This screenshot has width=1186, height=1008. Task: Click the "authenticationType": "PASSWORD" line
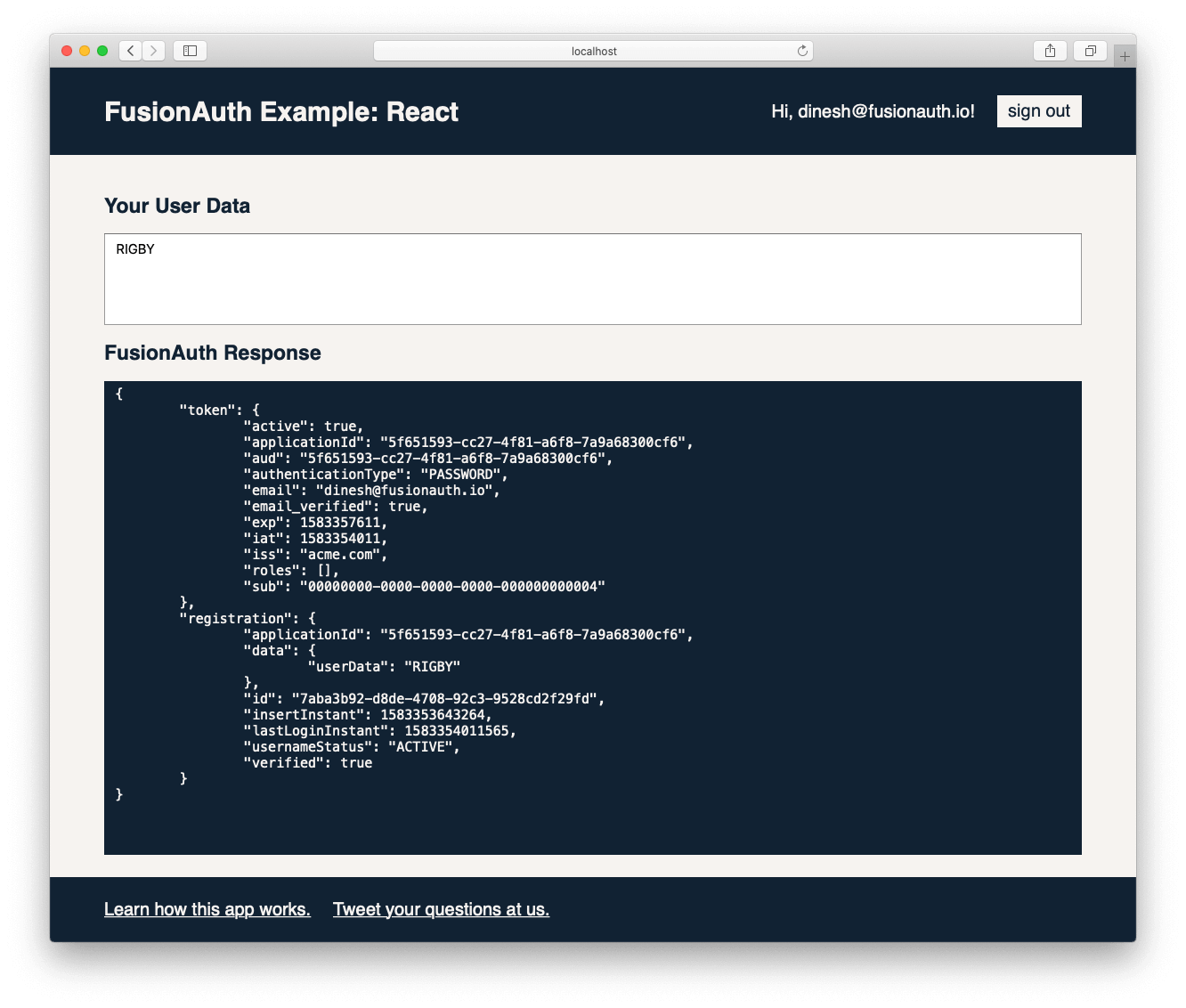pyautogui.click(x=376, y=474)
